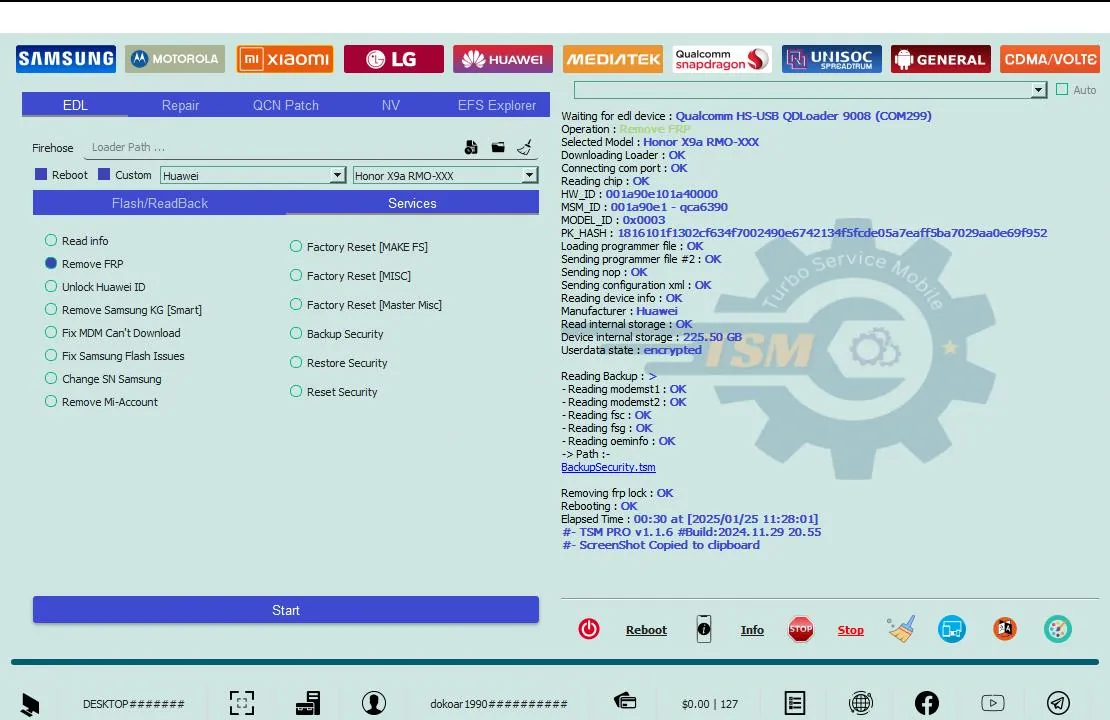Click the phone info icon
1110x720 pixels.
704,629
